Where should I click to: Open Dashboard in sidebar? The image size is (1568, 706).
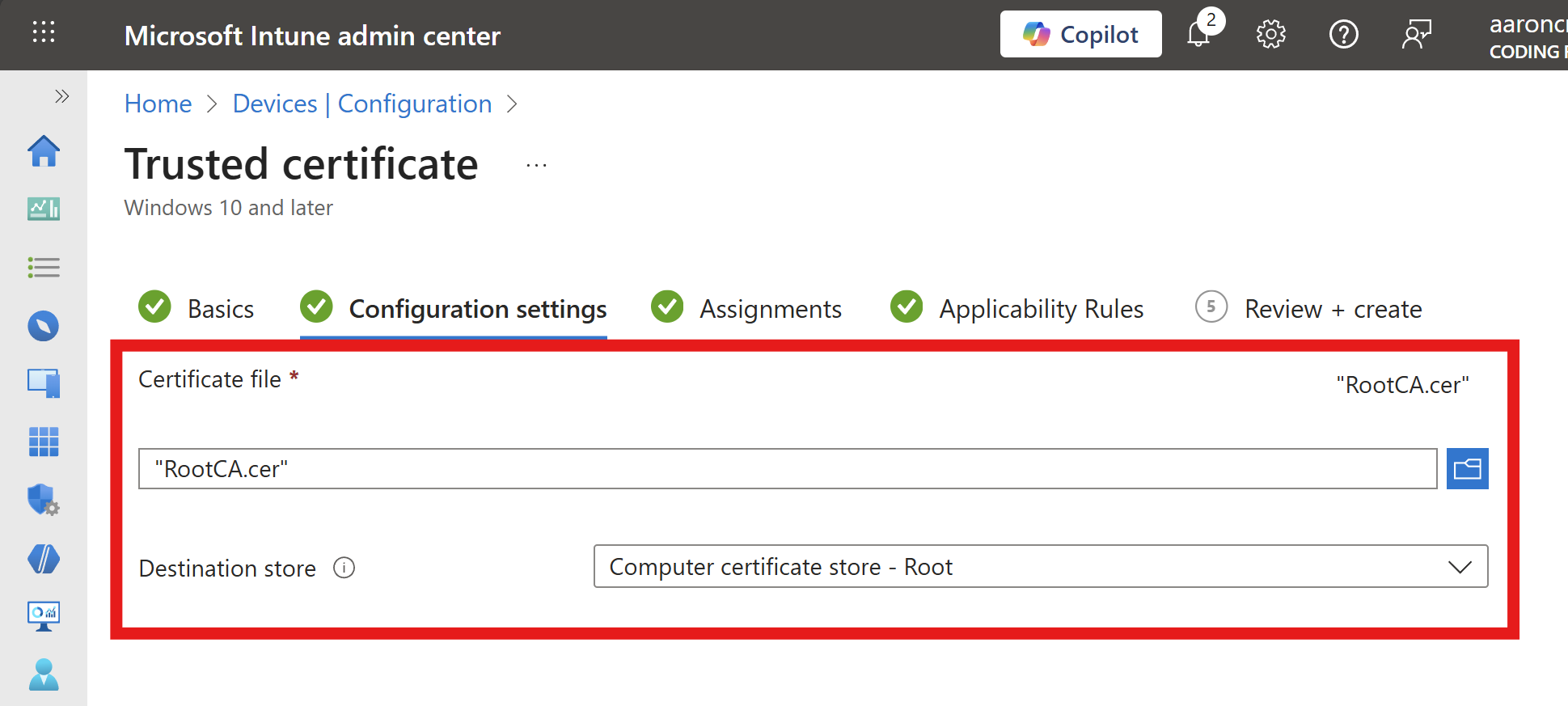44,209
